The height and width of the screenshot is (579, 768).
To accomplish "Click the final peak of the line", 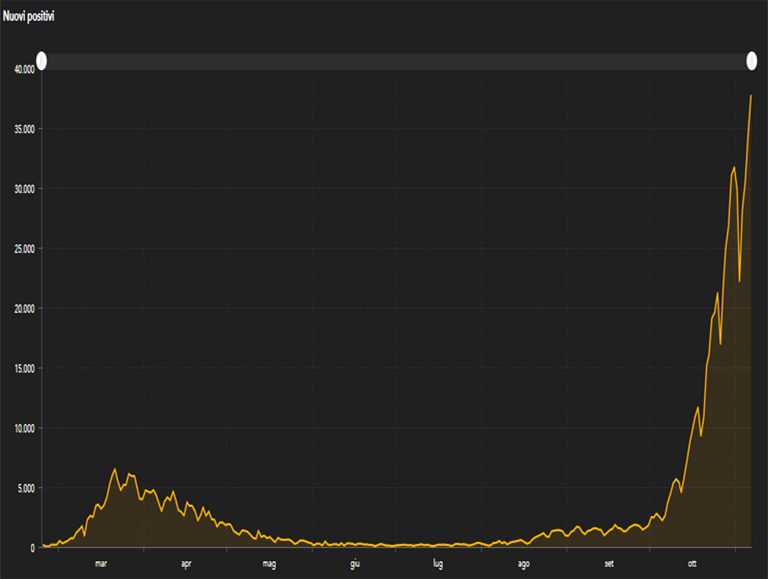I will click(x=751, y=96).
